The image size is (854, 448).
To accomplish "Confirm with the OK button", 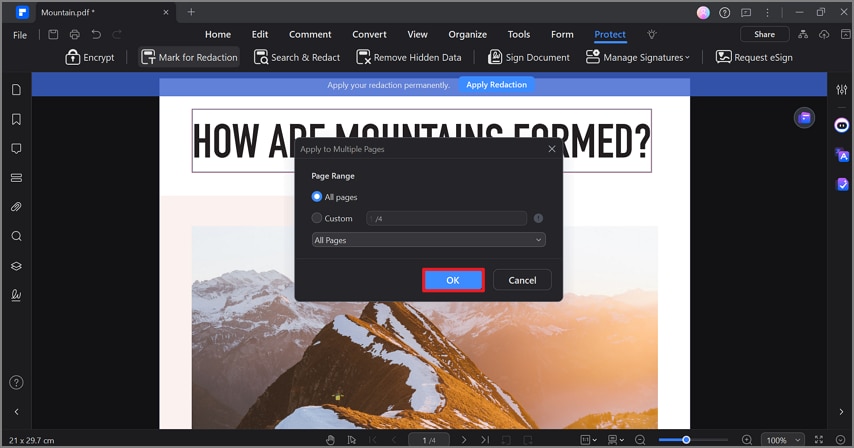I will click(x=453, y=280).
